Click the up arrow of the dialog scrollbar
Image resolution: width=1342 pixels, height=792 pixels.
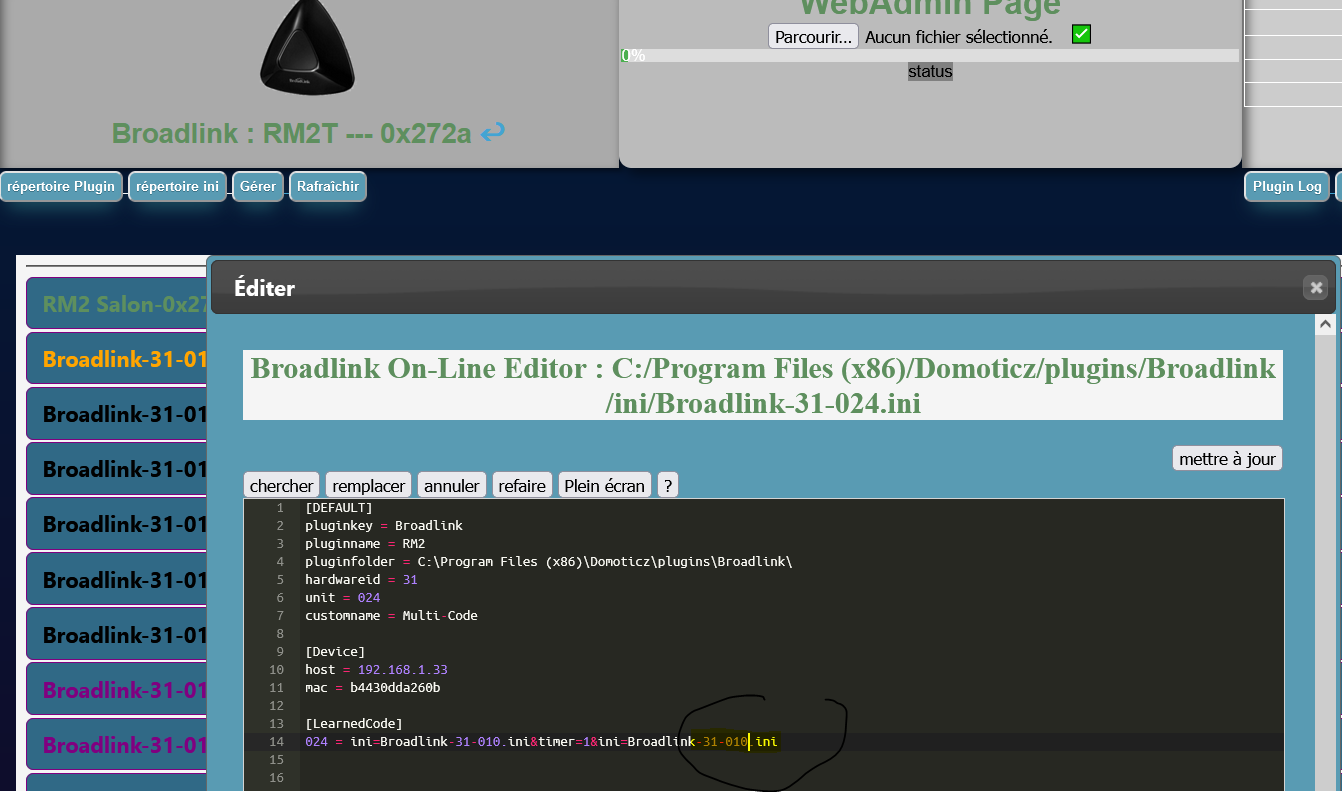click(1325, 325)
